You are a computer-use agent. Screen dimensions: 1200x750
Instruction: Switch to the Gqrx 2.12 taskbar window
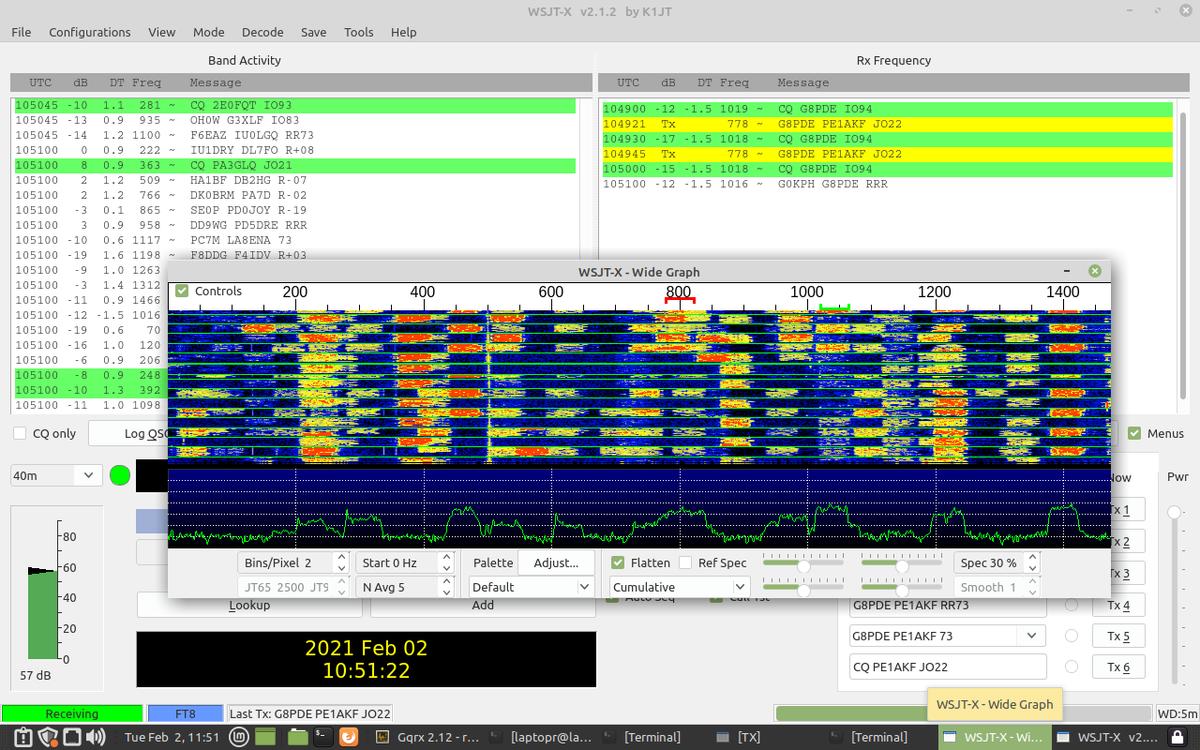tap(426, 738)
